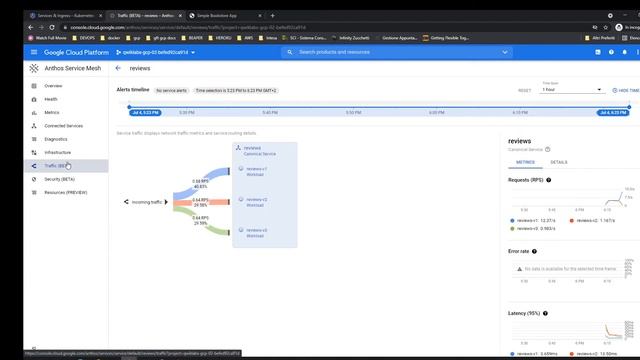Screen dimensions: 640x360
Task: Close the Traffic (BETA) browser tab
Action: pyautogui.click(x=180, y=16)
